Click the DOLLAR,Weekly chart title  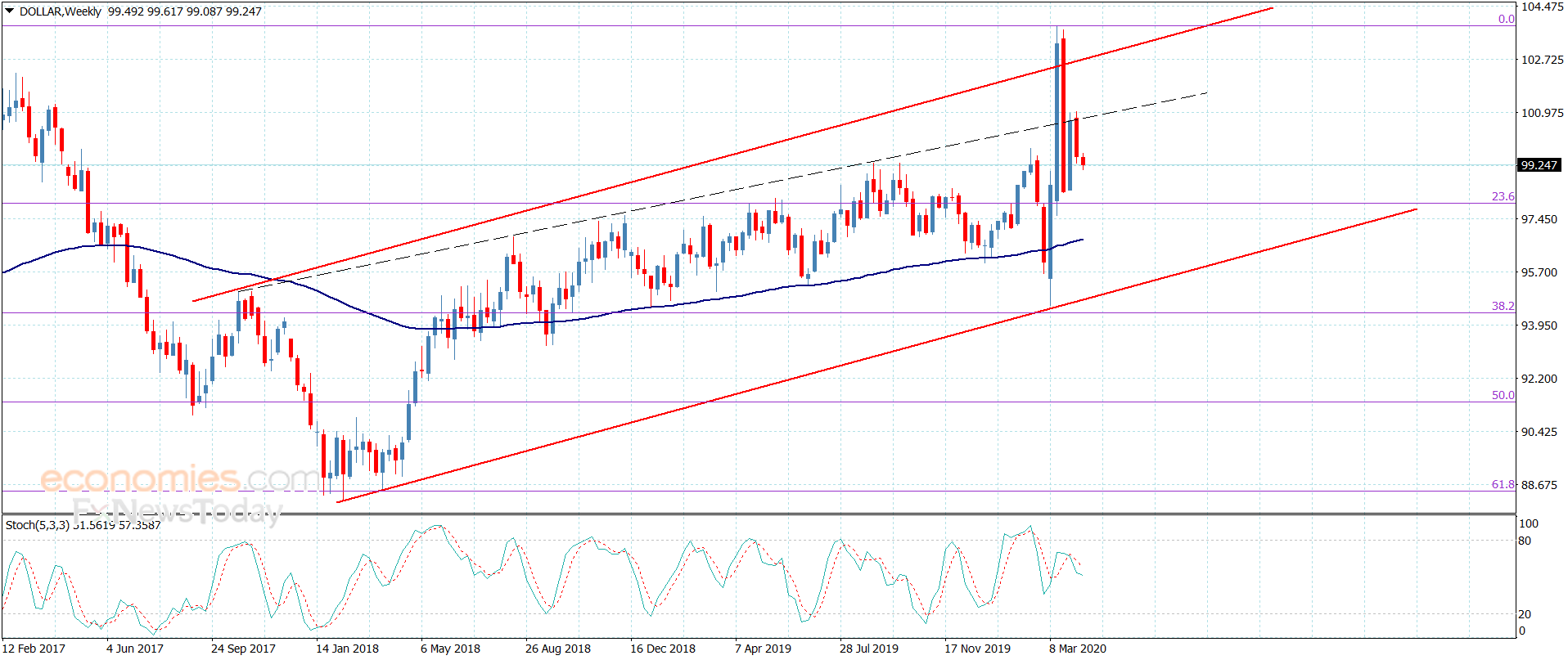tap(60, 11)
